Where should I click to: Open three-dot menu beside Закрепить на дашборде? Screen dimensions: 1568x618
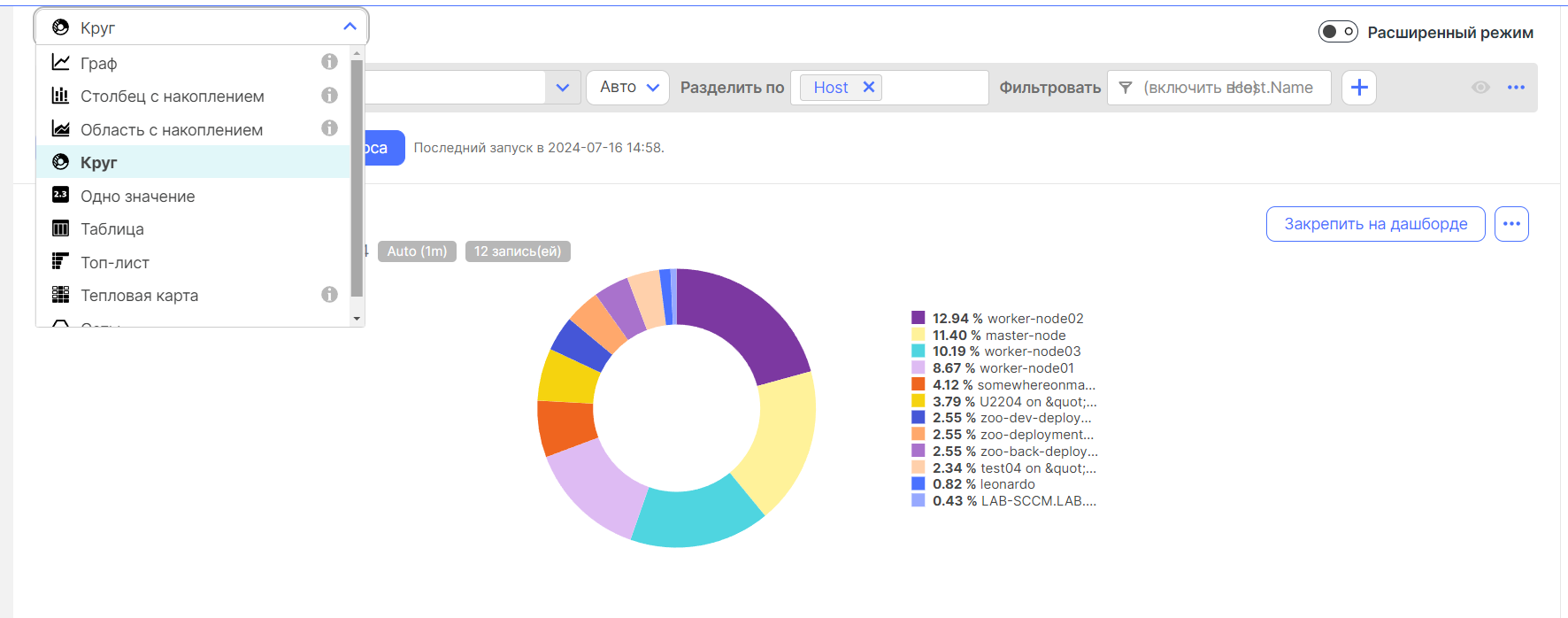(x=1511, y=224)
